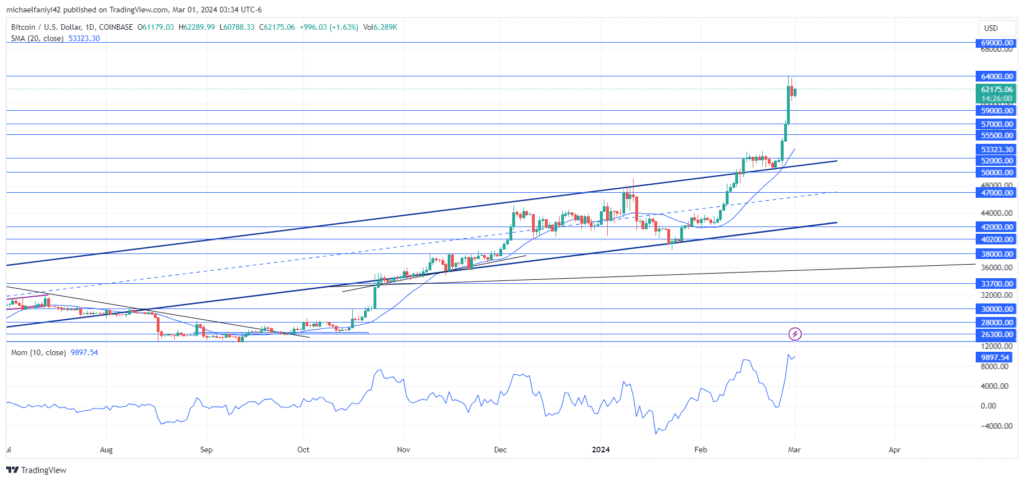Click the Aug label on the time axis

pos(107,450)
